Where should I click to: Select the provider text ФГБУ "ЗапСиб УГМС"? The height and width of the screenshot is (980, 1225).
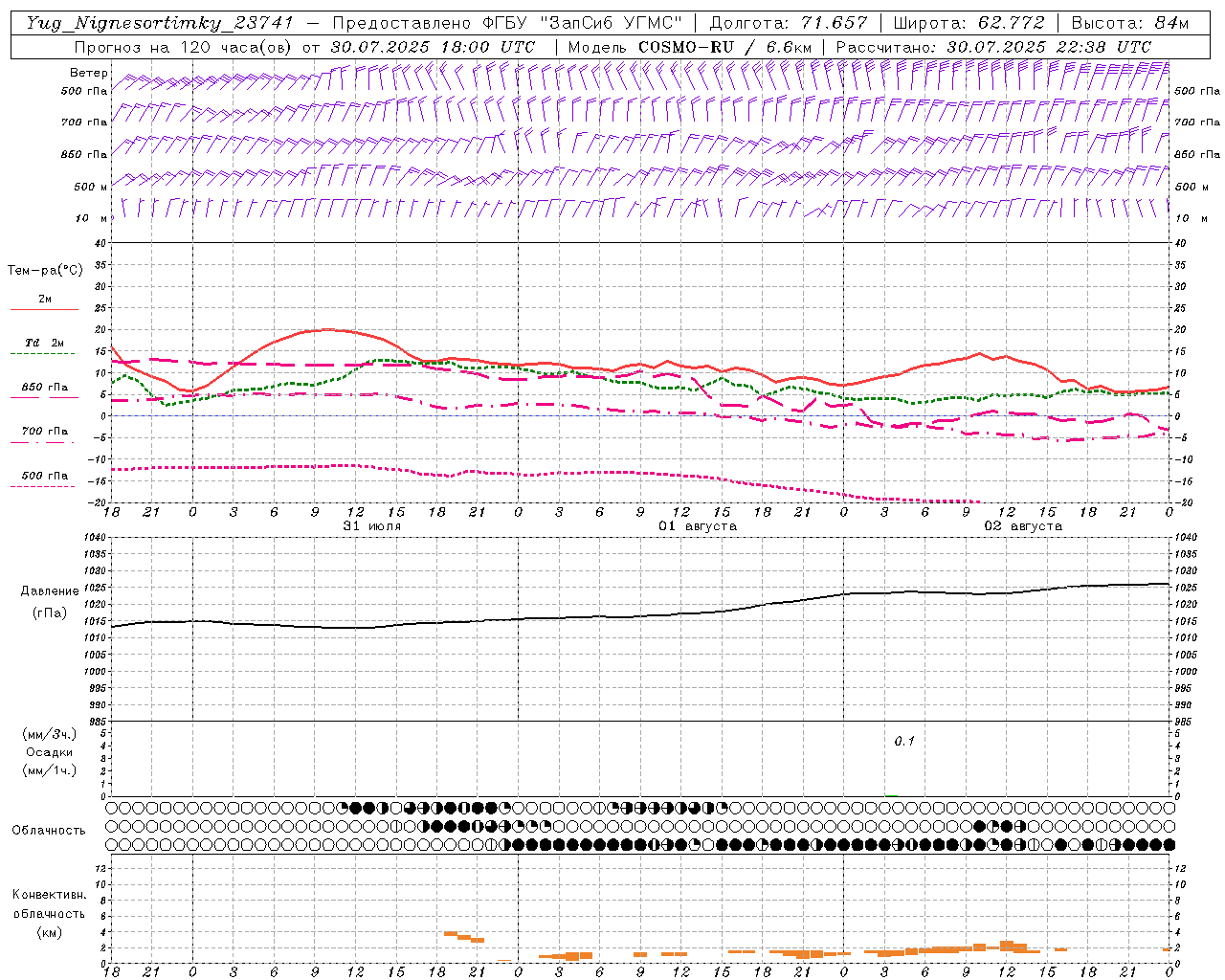pos(584,23)
